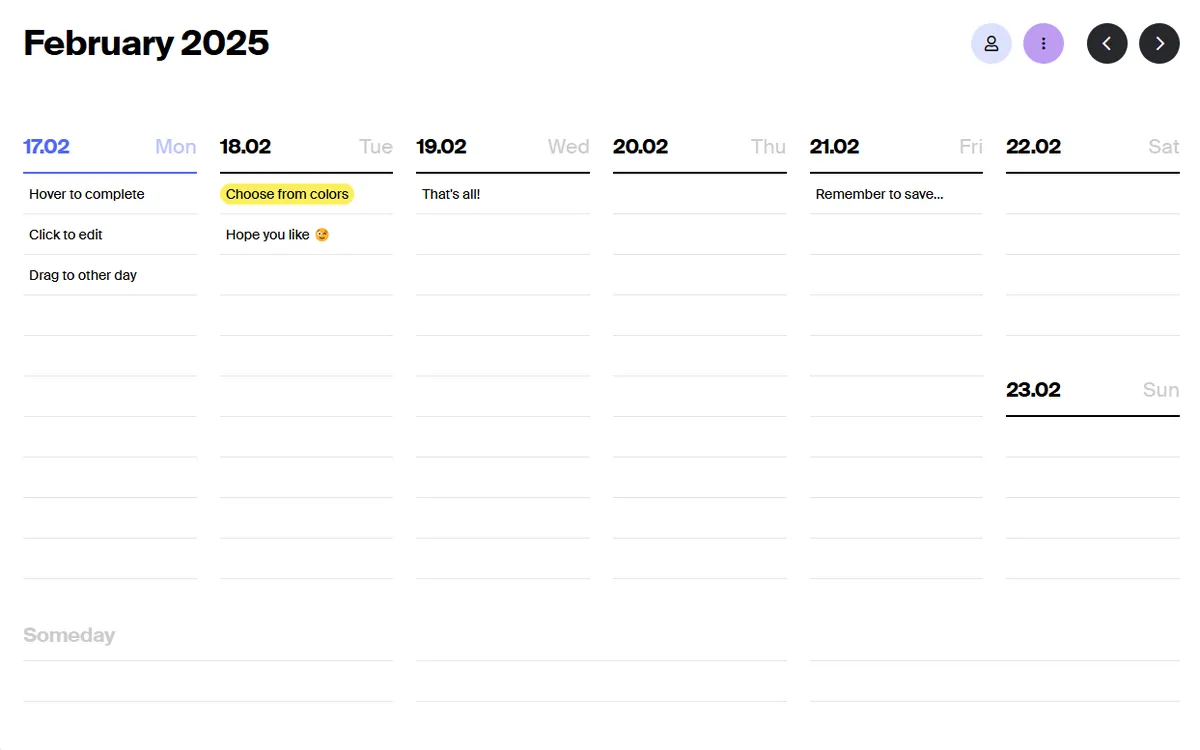Open the user account profile icon
This screenshot has width=1200, height=750.
click(x=991, y=44)
